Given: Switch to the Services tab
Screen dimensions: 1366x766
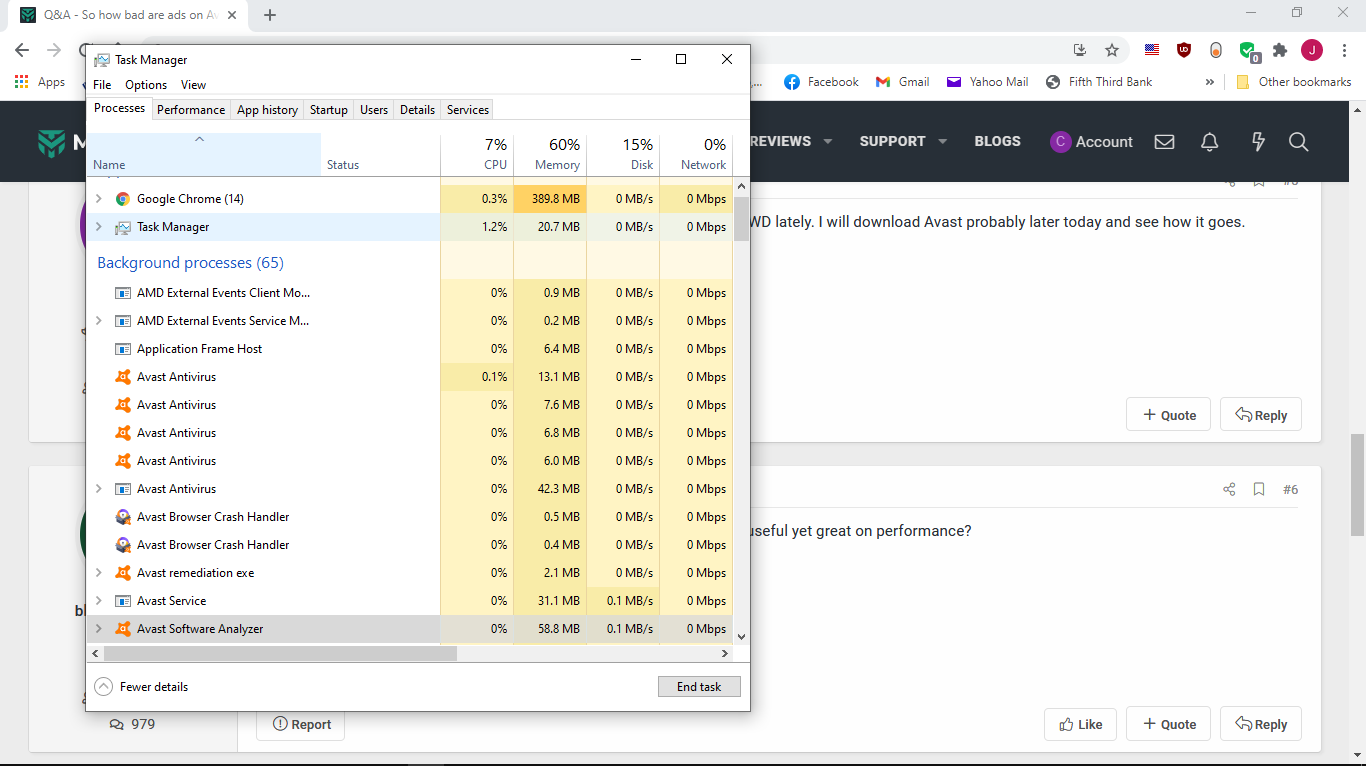Looking at the screenshot, I should click(468, 110).
